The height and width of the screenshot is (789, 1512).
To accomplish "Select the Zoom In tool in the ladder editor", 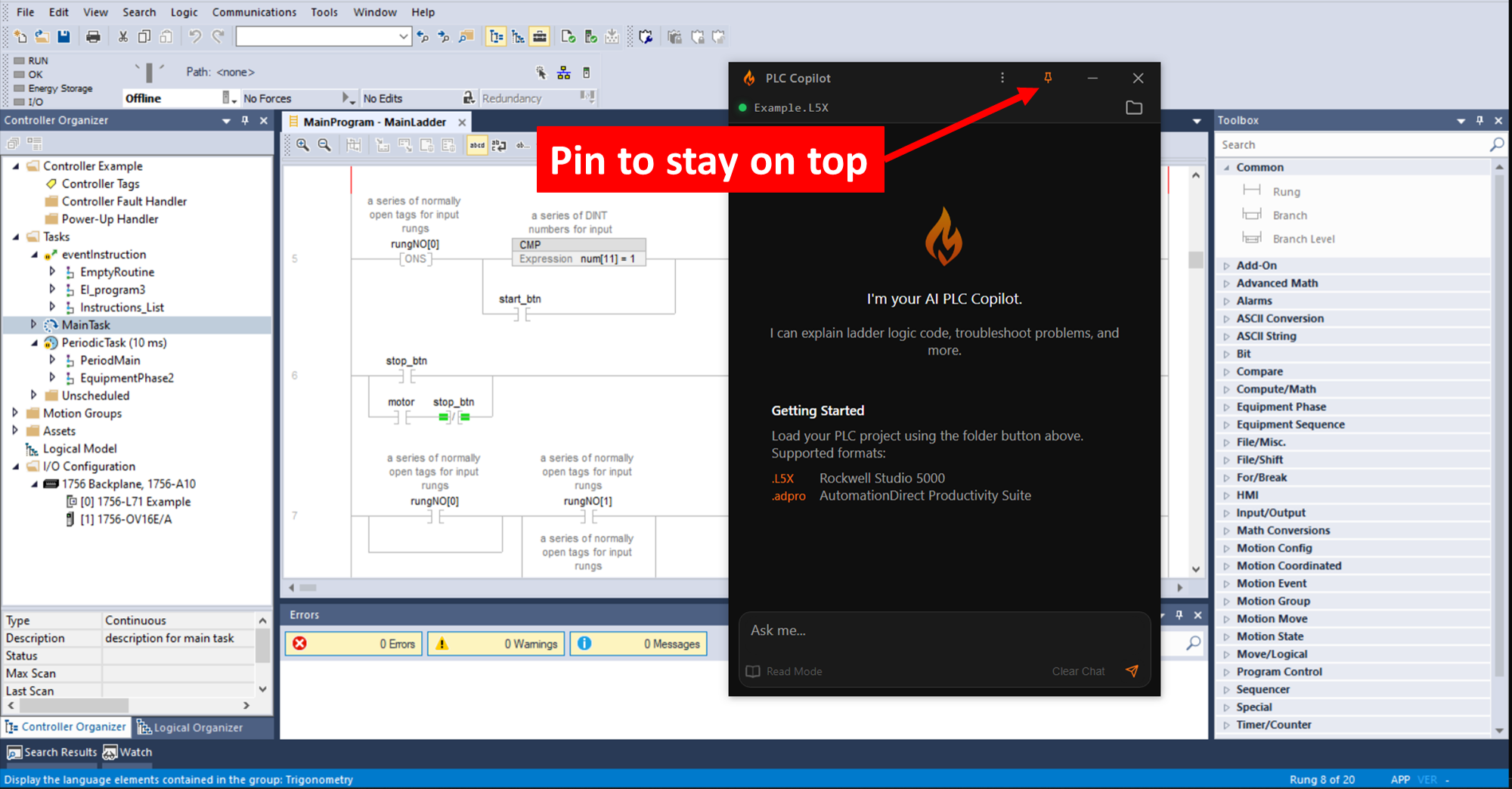I will tap(303, 144).
